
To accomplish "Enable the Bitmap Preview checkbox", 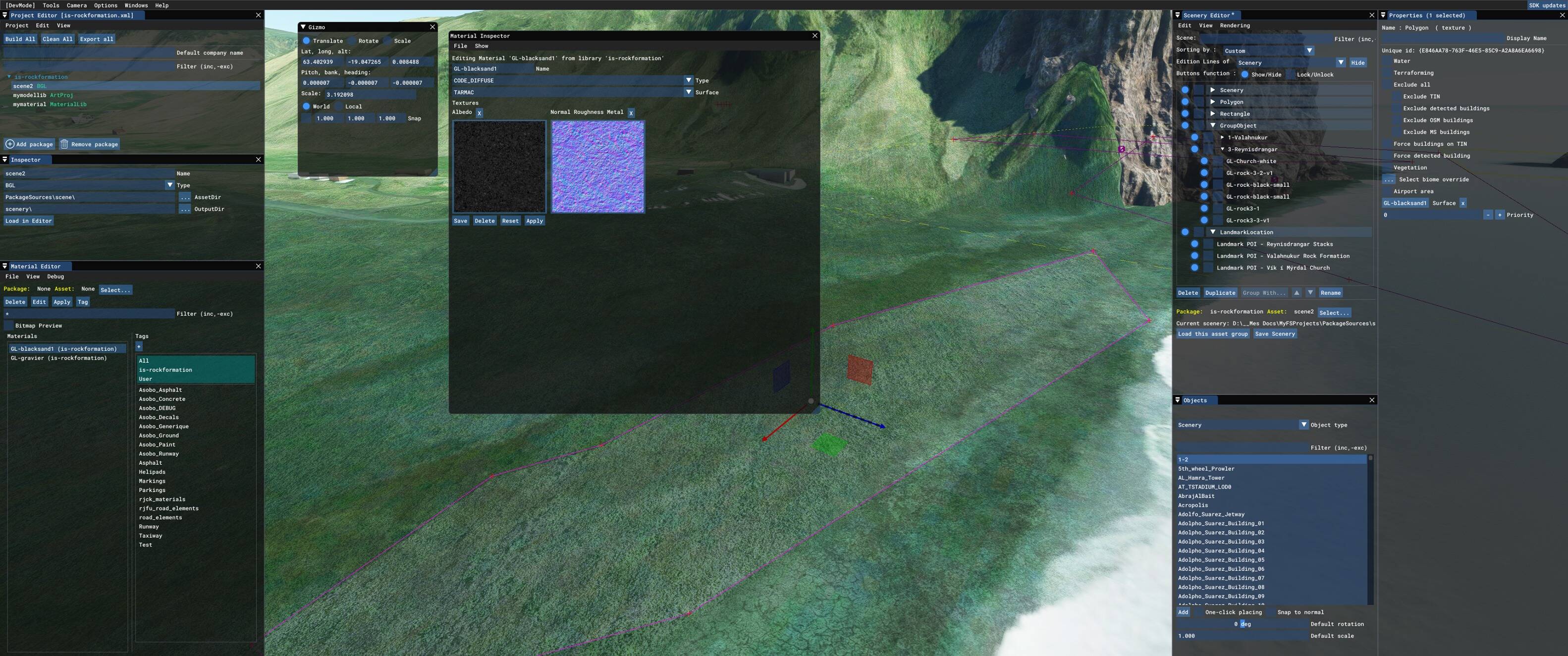I will 9,326.
